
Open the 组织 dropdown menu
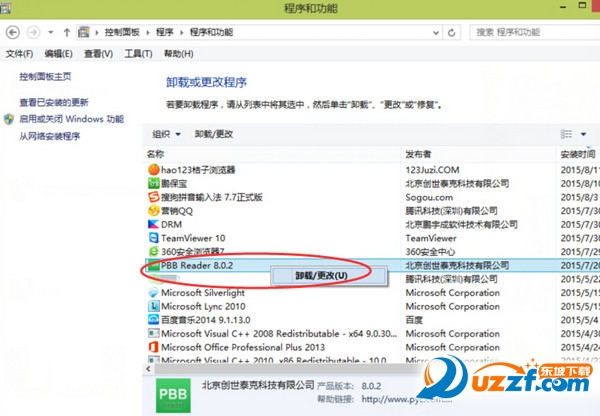pos(166,133)
